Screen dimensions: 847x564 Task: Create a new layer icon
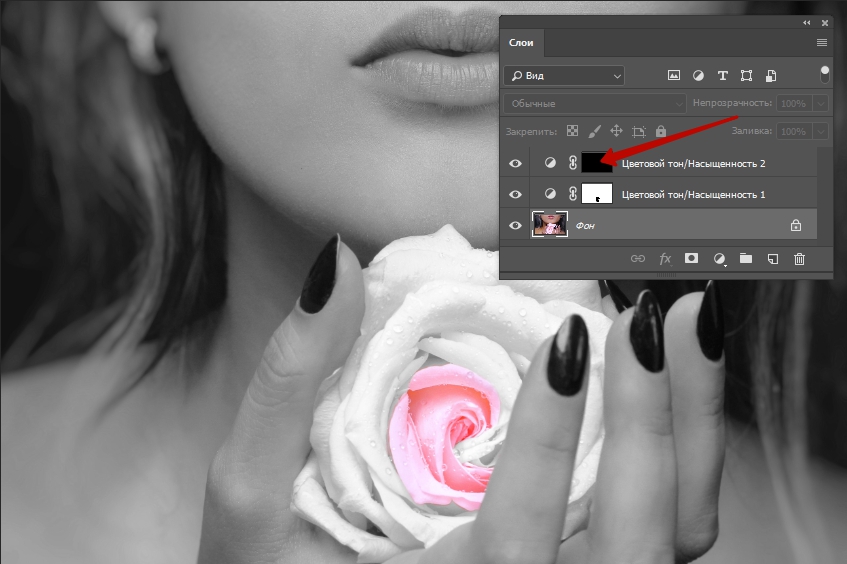tap(773, 259)
